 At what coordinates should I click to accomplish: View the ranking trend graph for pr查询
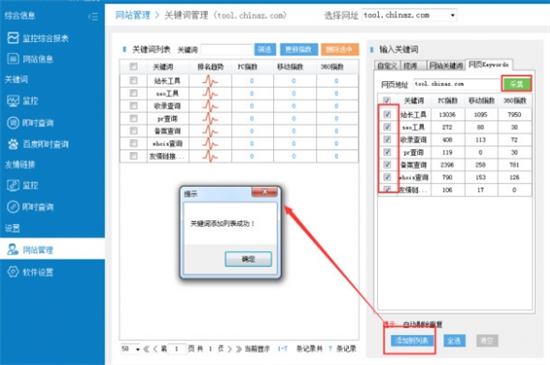point(210,119)
